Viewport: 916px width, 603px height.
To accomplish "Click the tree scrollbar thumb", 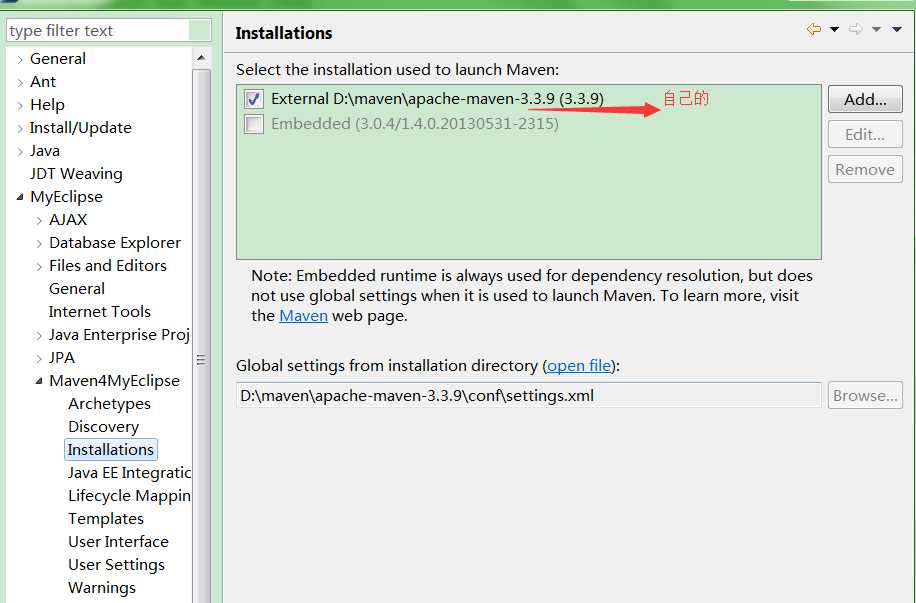I will pos(201,336).
